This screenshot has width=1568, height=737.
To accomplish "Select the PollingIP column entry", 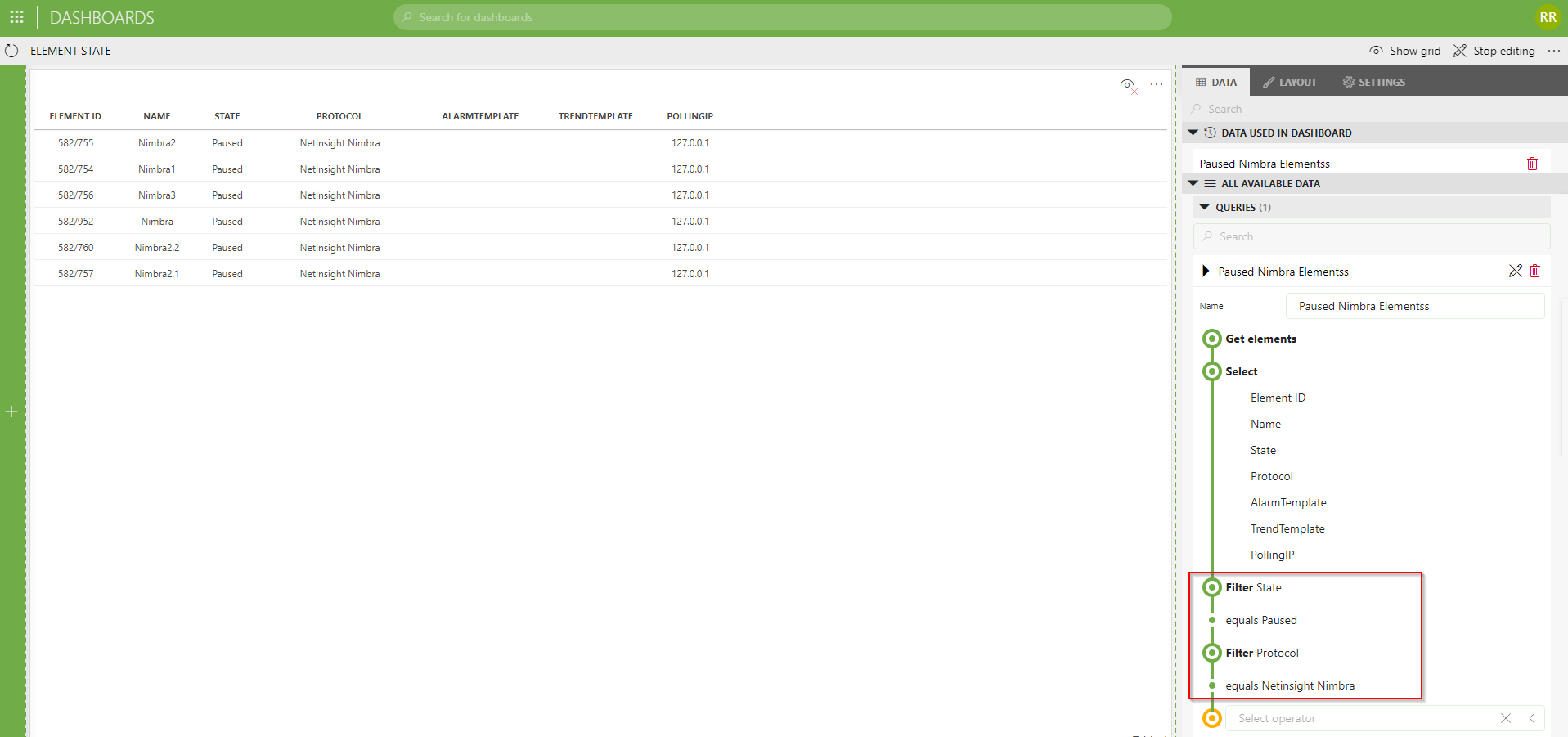I will 1272,555.
